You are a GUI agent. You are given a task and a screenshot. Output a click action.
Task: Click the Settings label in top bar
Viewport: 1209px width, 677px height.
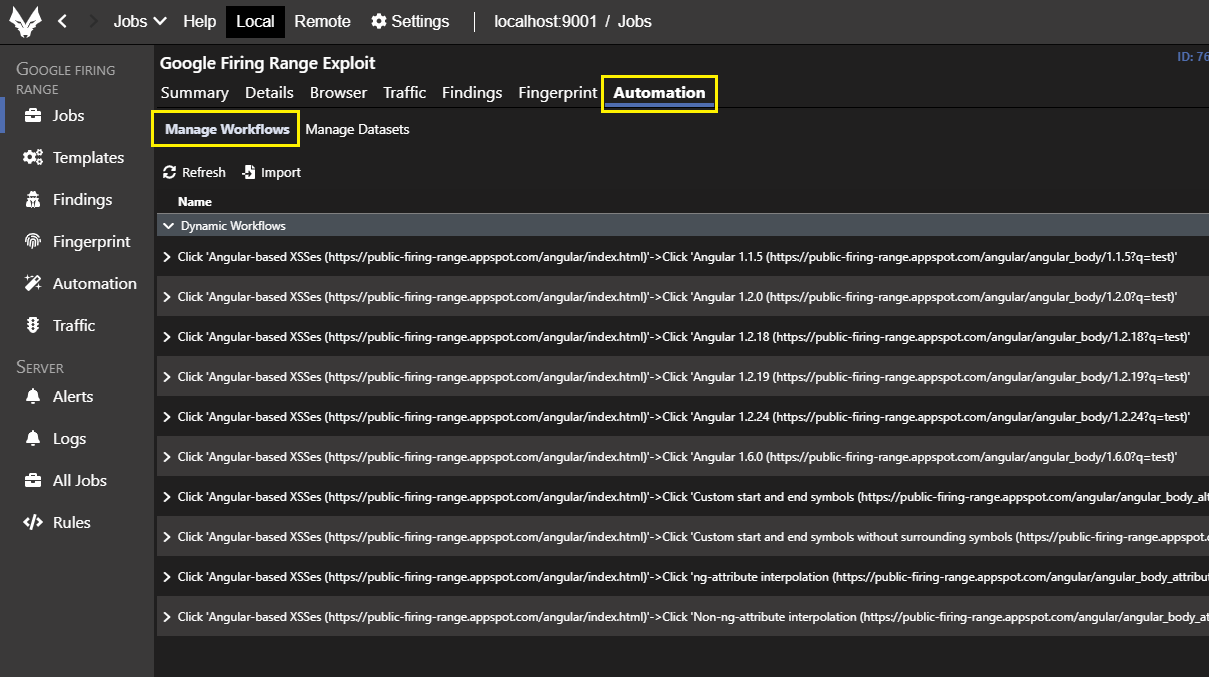tap(420, 21)
